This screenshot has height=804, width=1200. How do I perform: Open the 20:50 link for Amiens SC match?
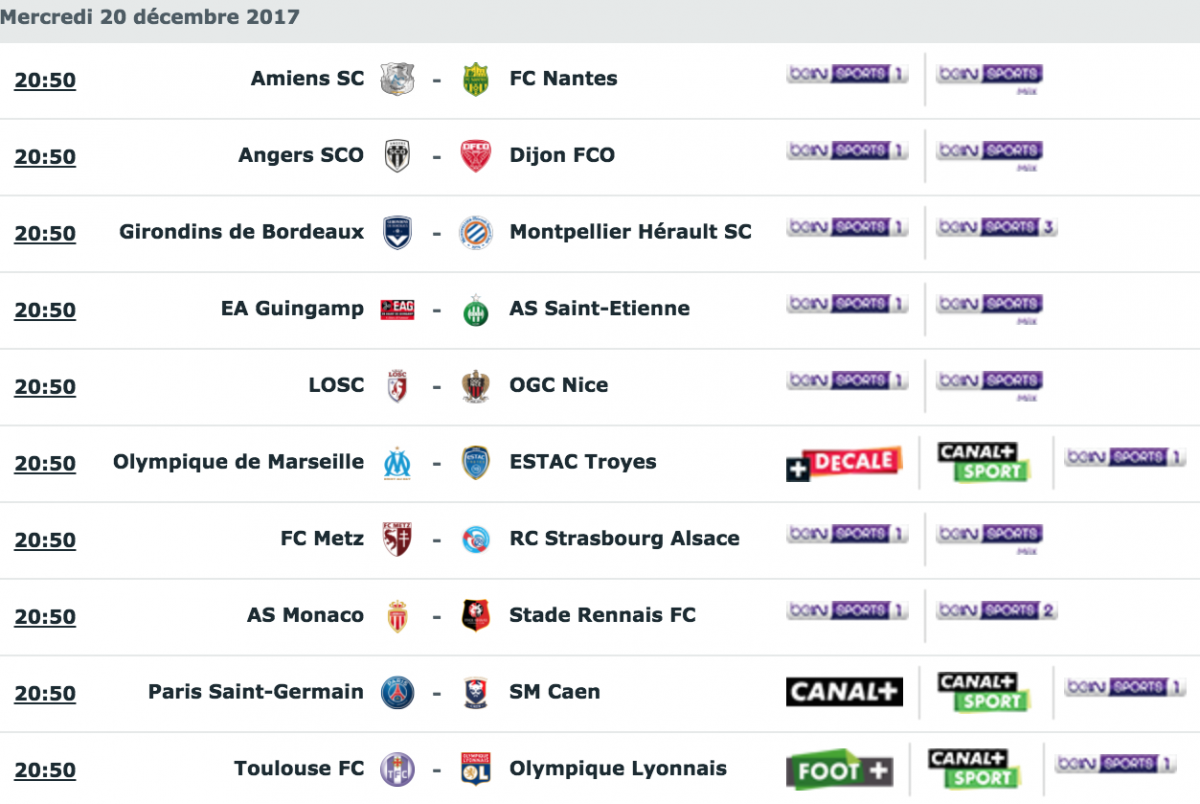[45, 80]
